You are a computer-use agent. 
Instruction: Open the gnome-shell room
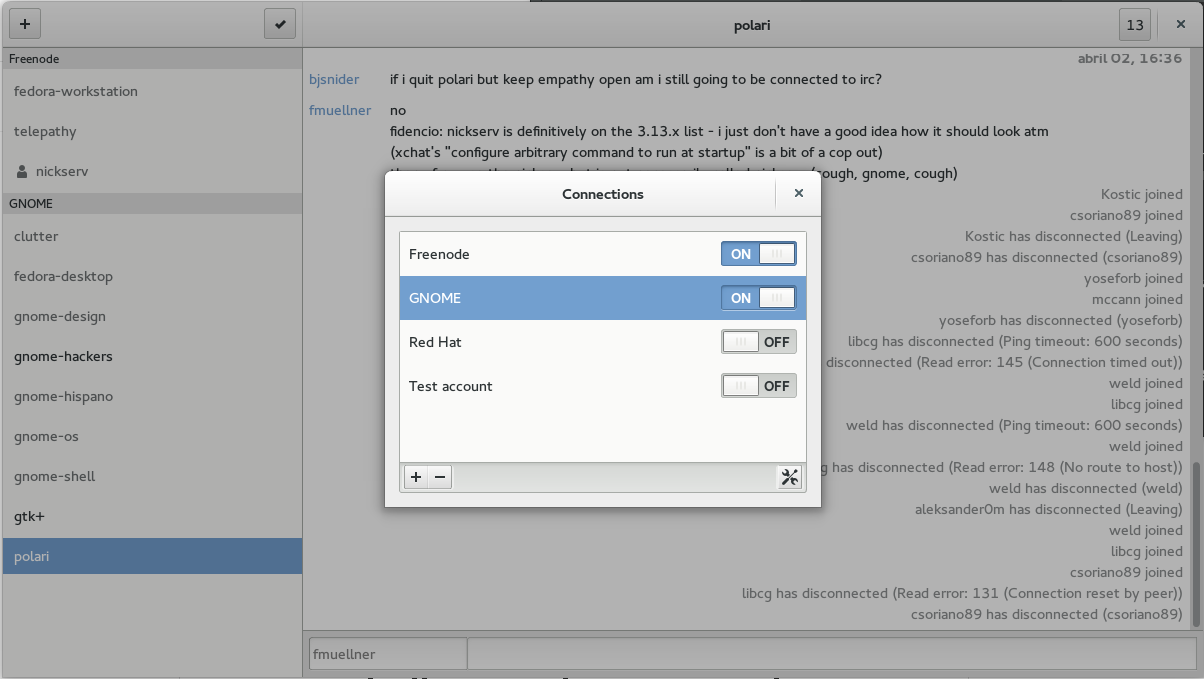(152, 476)
